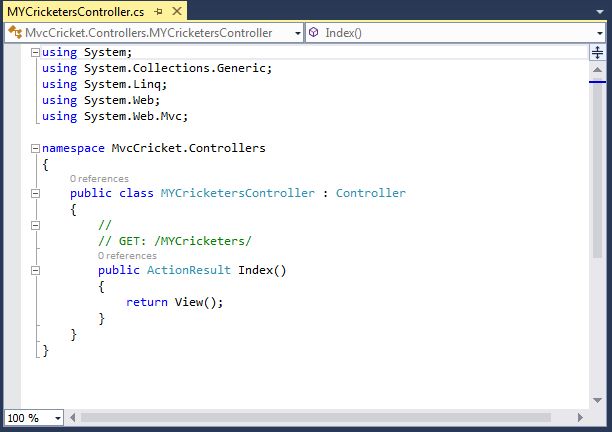The width and height of the screenshot is (612, 432).
Task: Click the class icon in navigation bar
Action: [15, 32]
